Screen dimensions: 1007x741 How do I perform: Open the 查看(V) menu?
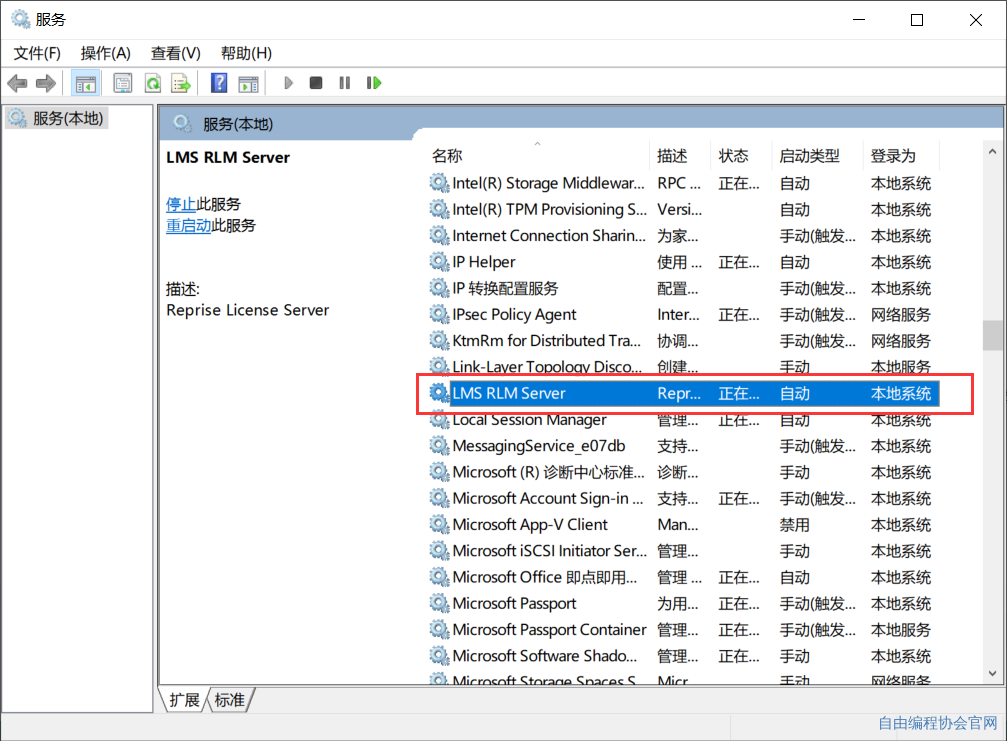tap(175, 53)
